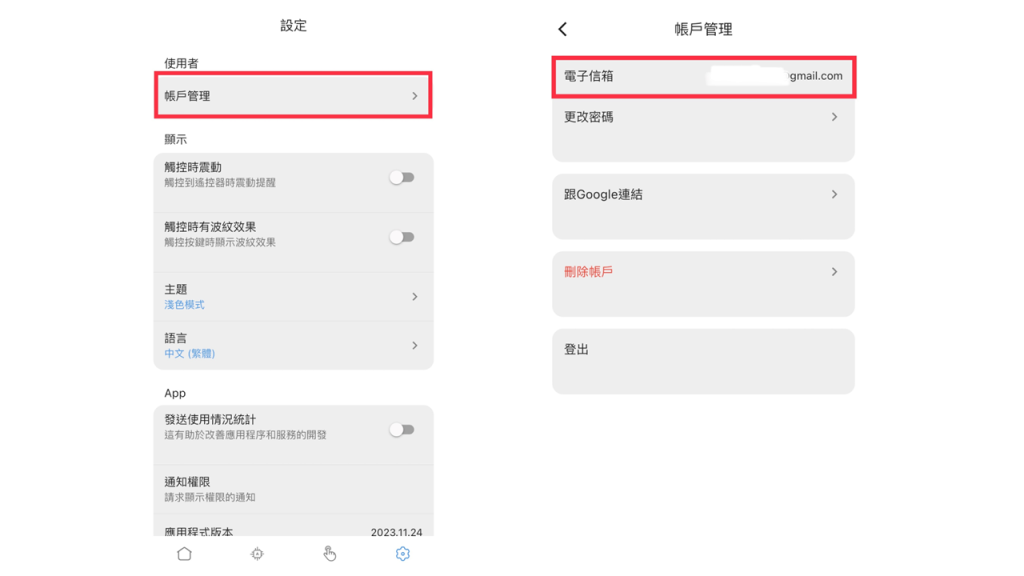
Task: Open the 跟Google連結 row chevron
Action: pyautogui.click(x=834, y=195)
